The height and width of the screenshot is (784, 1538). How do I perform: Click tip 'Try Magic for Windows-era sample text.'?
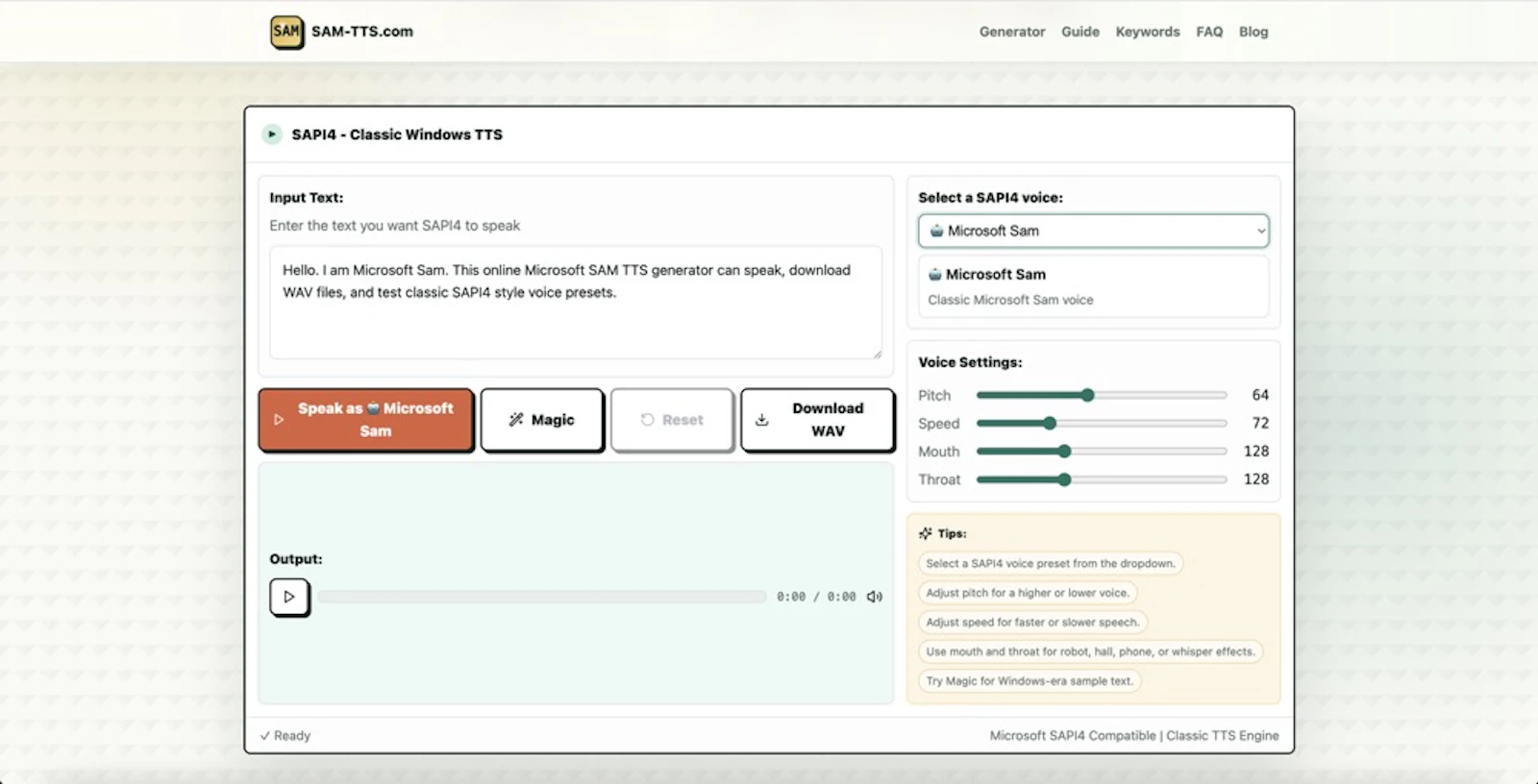[x=1029, y=681]
